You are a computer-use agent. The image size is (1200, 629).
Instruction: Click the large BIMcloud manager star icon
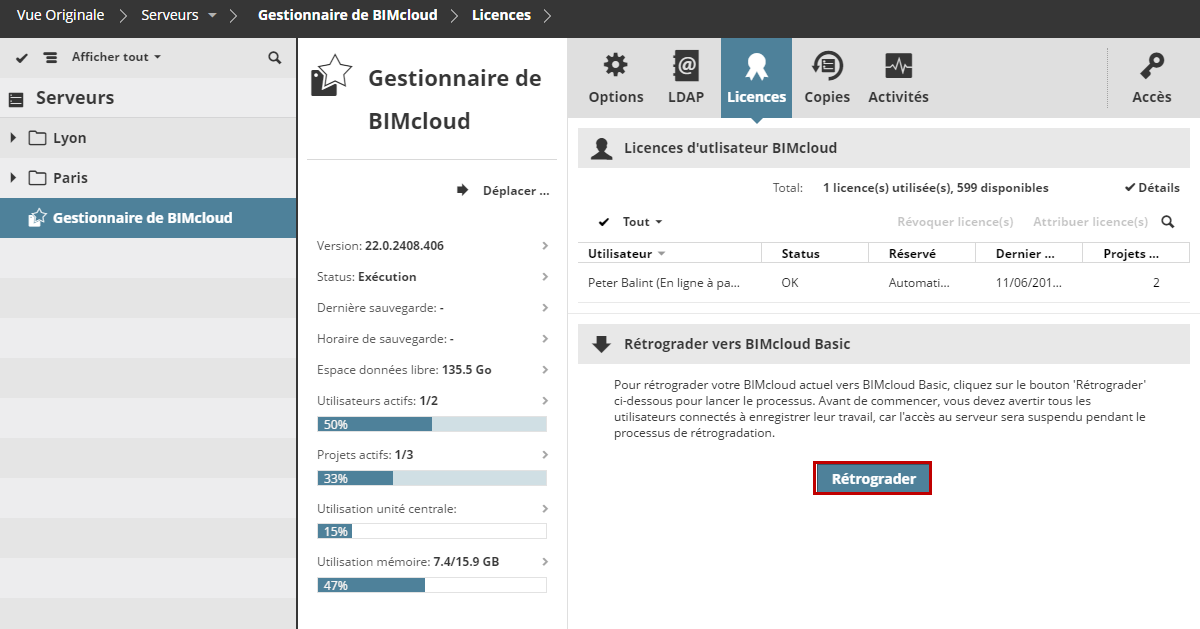click(332, 76)
